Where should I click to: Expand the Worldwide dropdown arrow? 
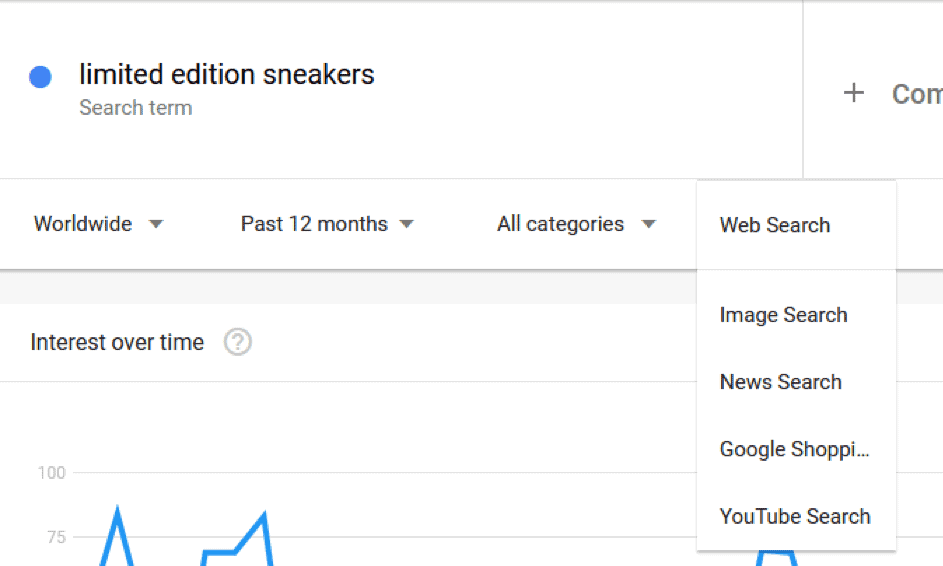tap(156, 224)
